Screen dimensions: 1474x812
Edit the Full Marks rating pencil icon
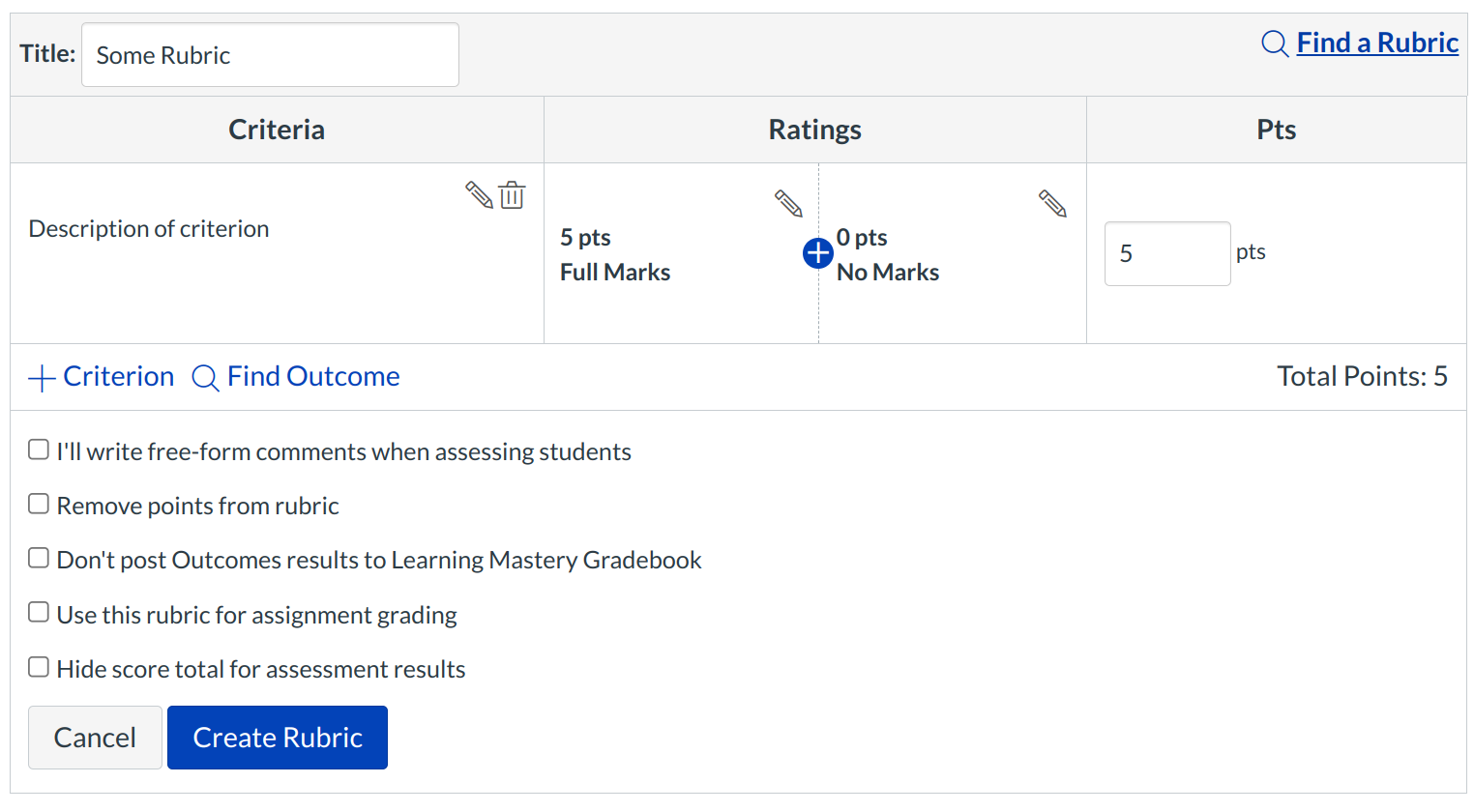pos(788,204)
